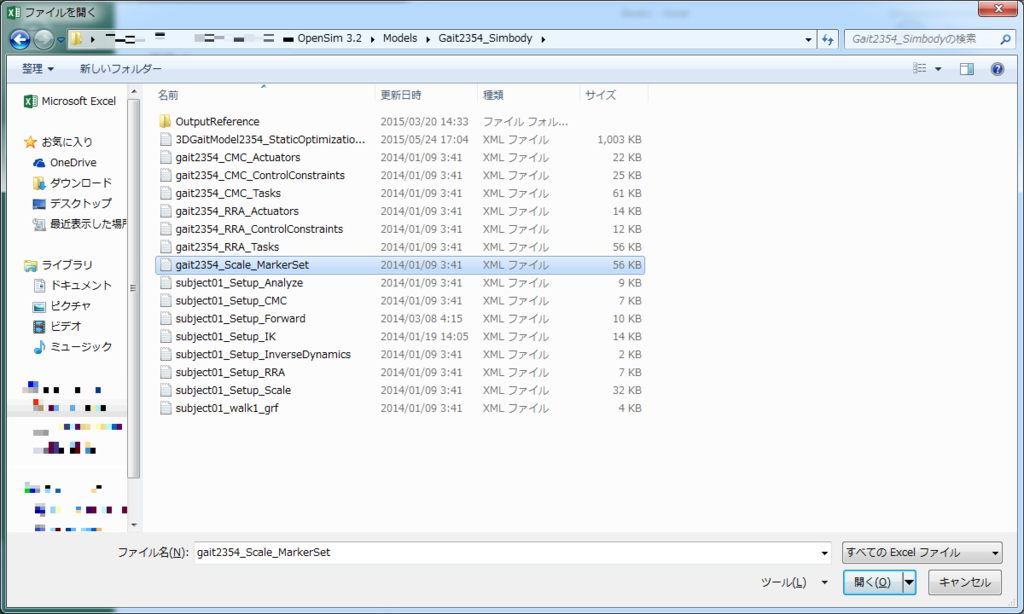Open the recent locations dropdown arrow

[x=60, y=40]
